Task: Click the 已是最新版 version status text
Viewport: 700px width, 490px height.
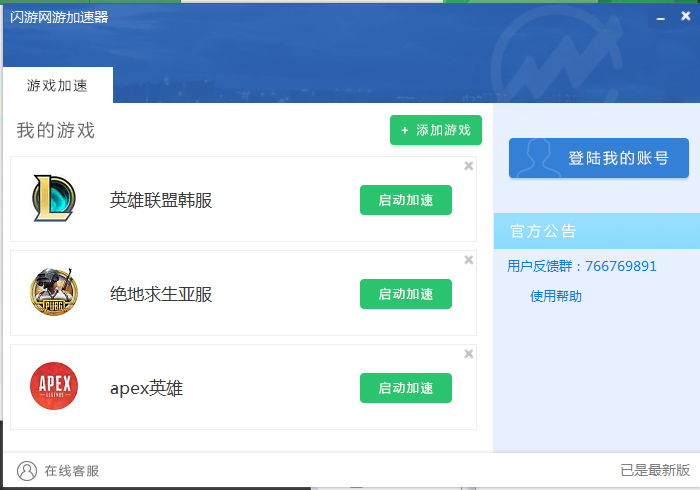Action: pyautogui.click(x=654, y=470)
